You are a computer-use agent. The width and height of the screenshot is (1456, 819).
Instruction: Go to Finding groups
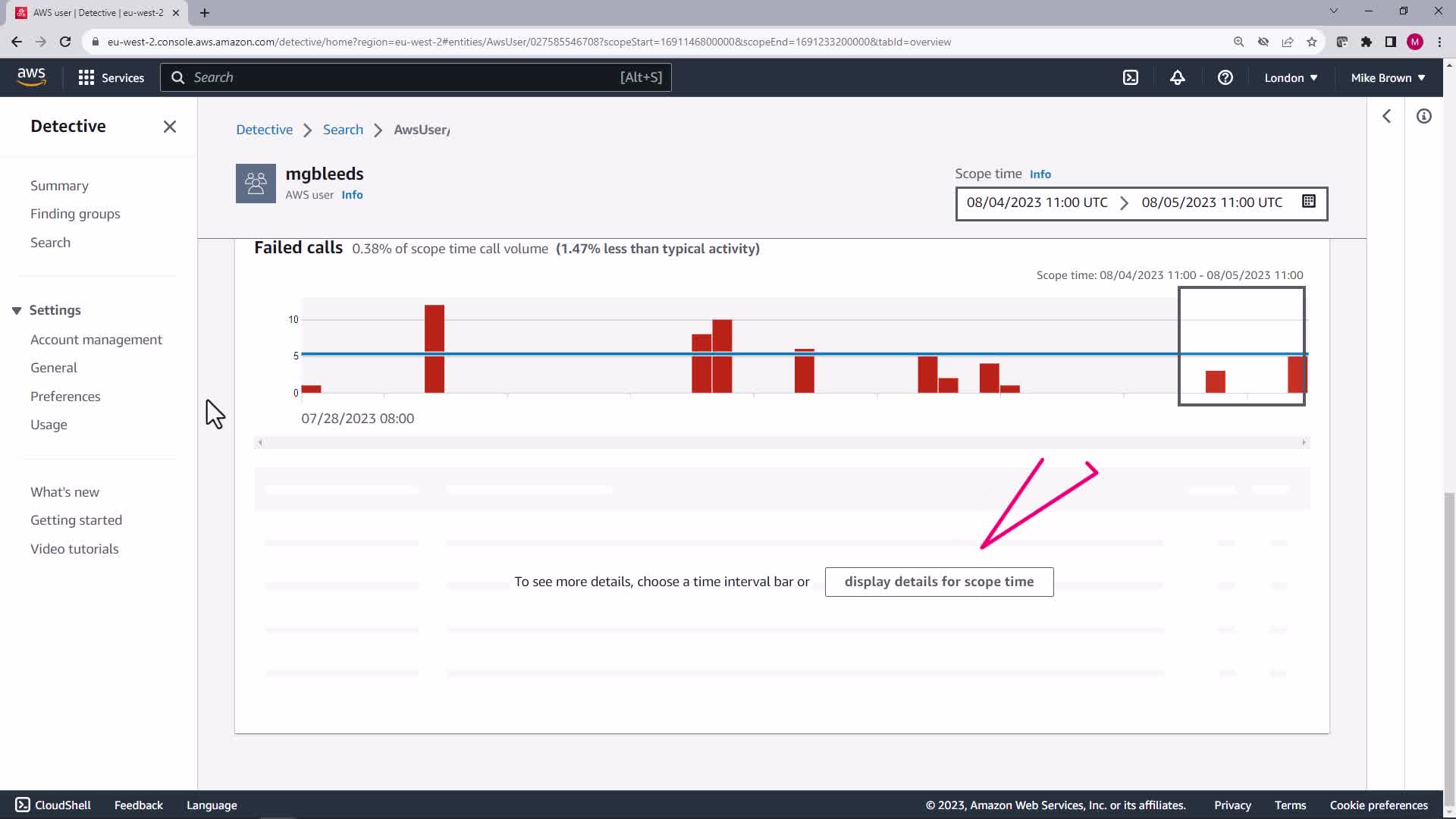(75, 214)
